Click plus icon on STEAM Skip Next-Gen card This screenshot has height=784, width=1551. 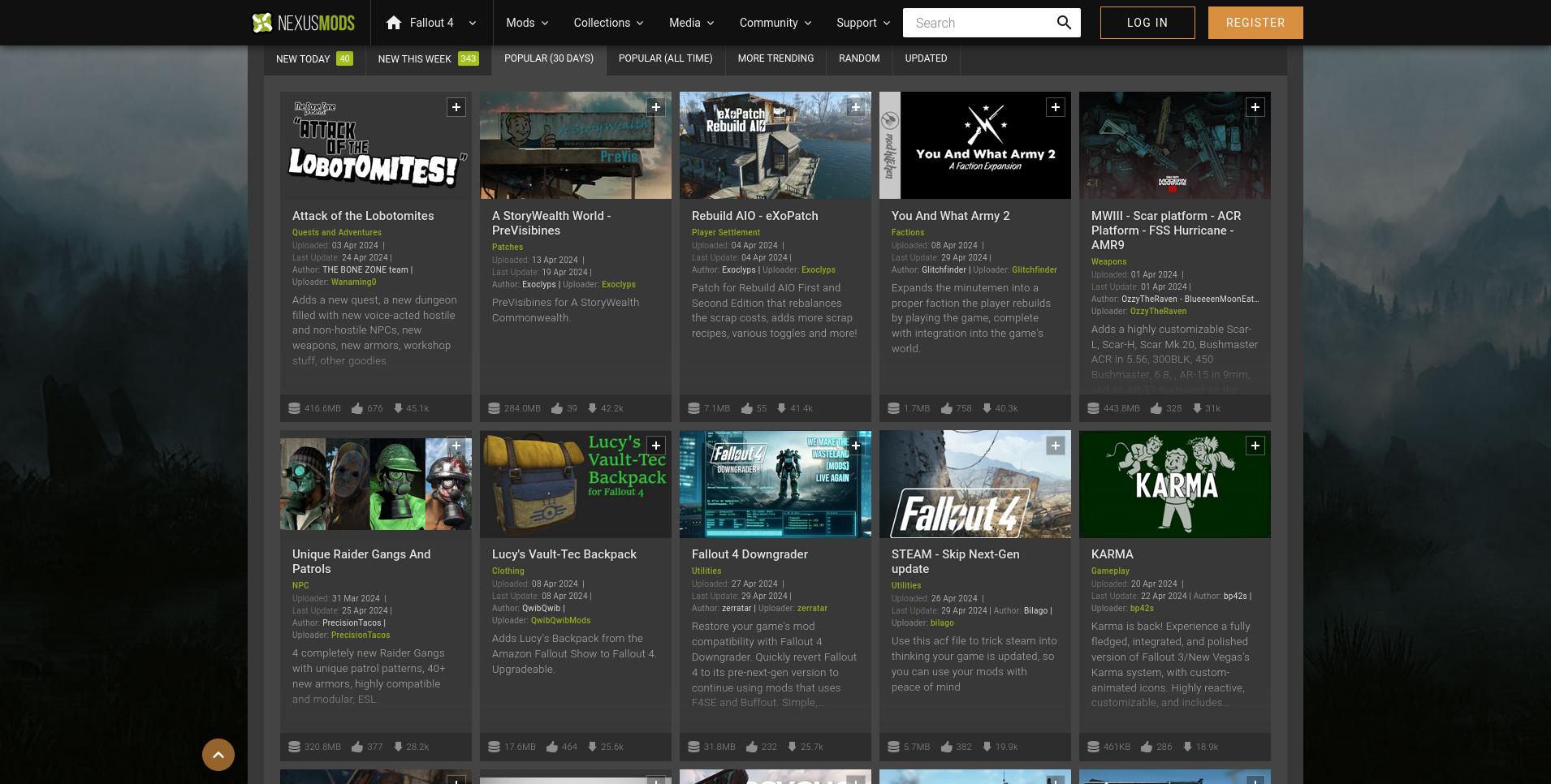[1056, 446]
